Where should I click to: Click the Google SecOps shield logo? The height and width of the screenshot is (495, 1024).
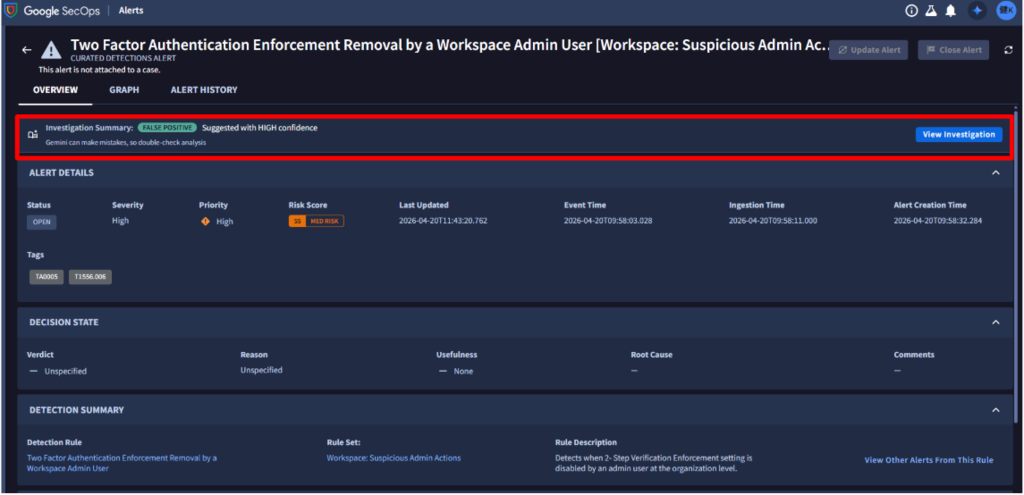pos(10,10)
